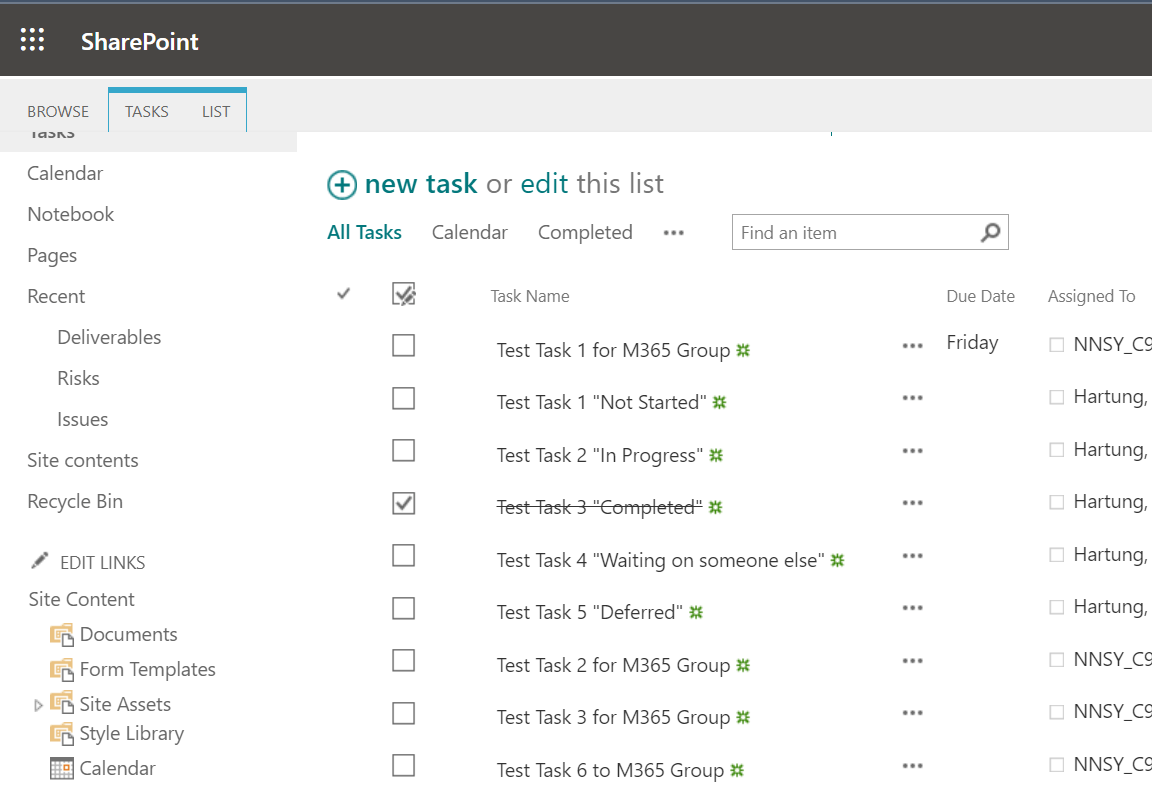Click the plus icon for new task

tap(342, 185)
